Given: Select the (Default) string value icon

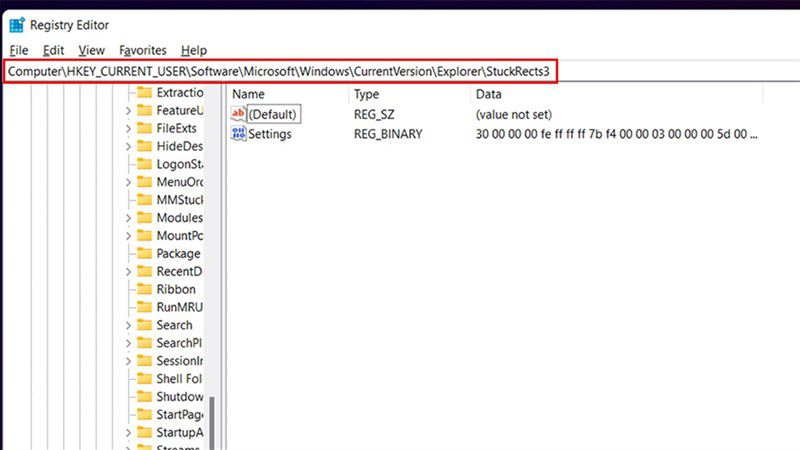Looking at the screenshot, I should point(238,114).
